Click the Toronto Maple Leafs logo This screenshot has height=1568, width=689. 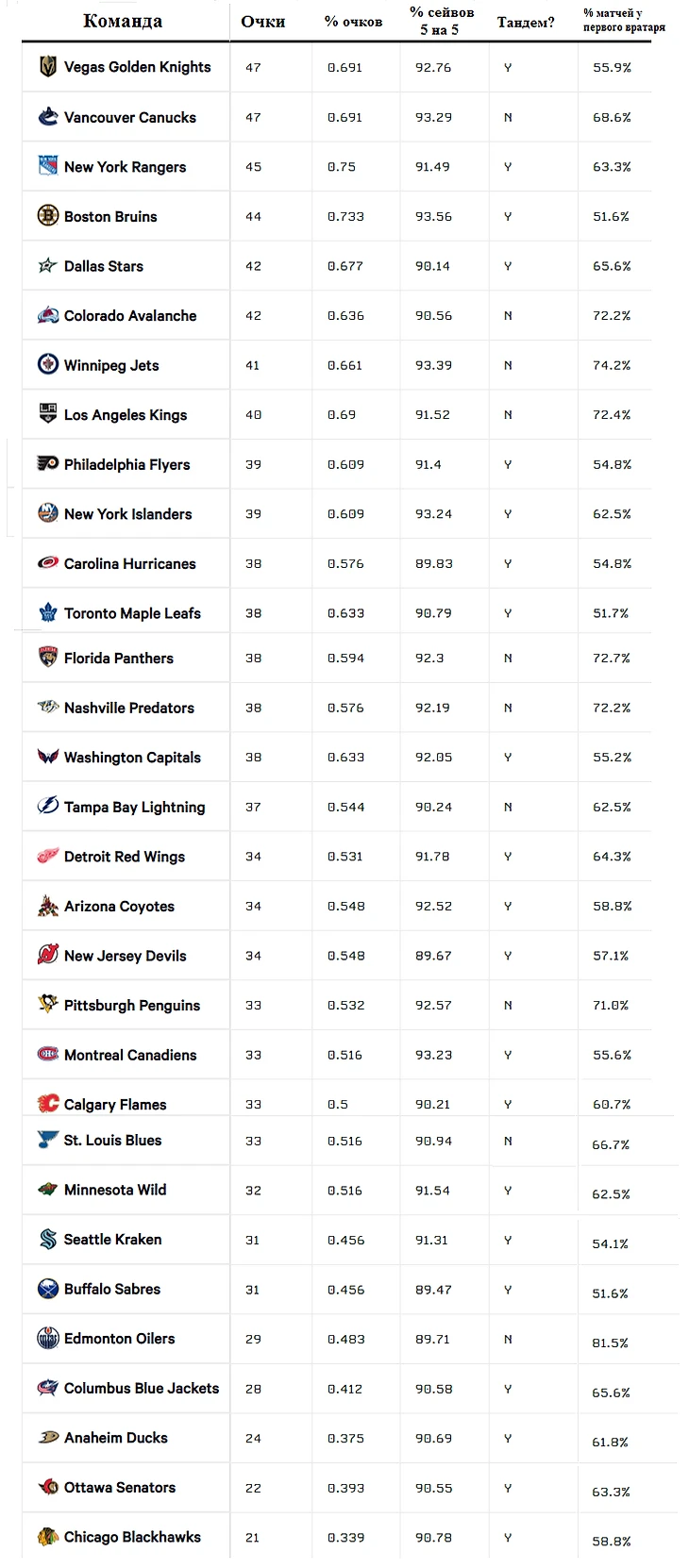click(x=48, y=612)
